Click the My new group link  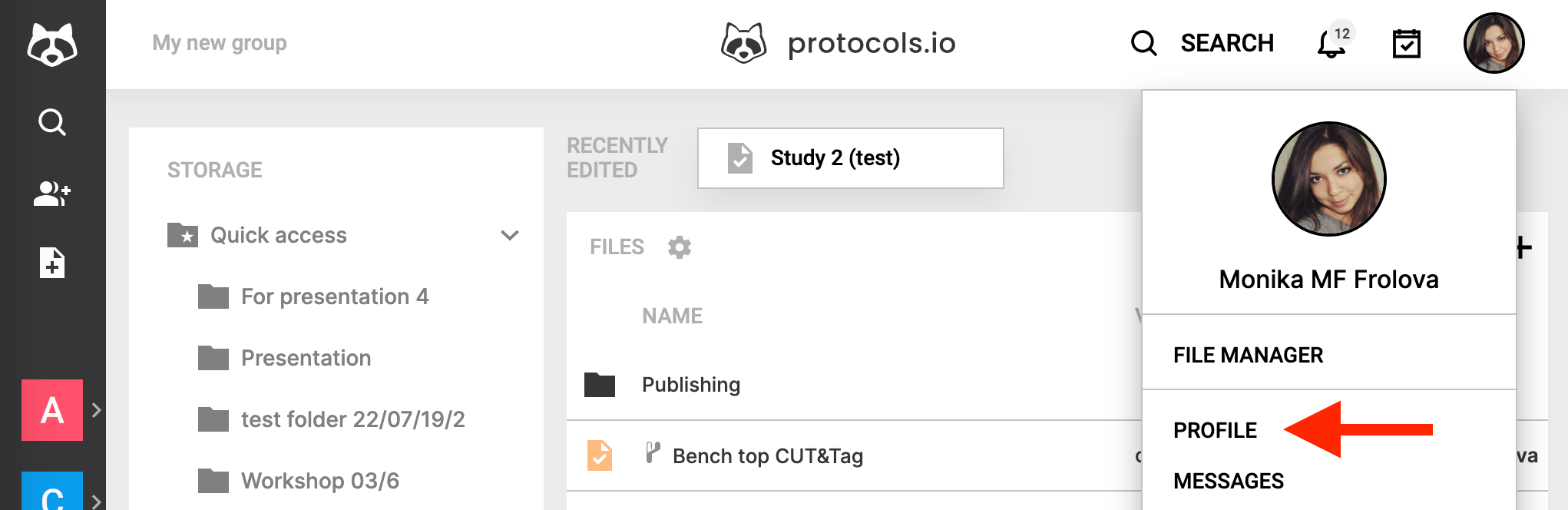[x=220, y=43]
